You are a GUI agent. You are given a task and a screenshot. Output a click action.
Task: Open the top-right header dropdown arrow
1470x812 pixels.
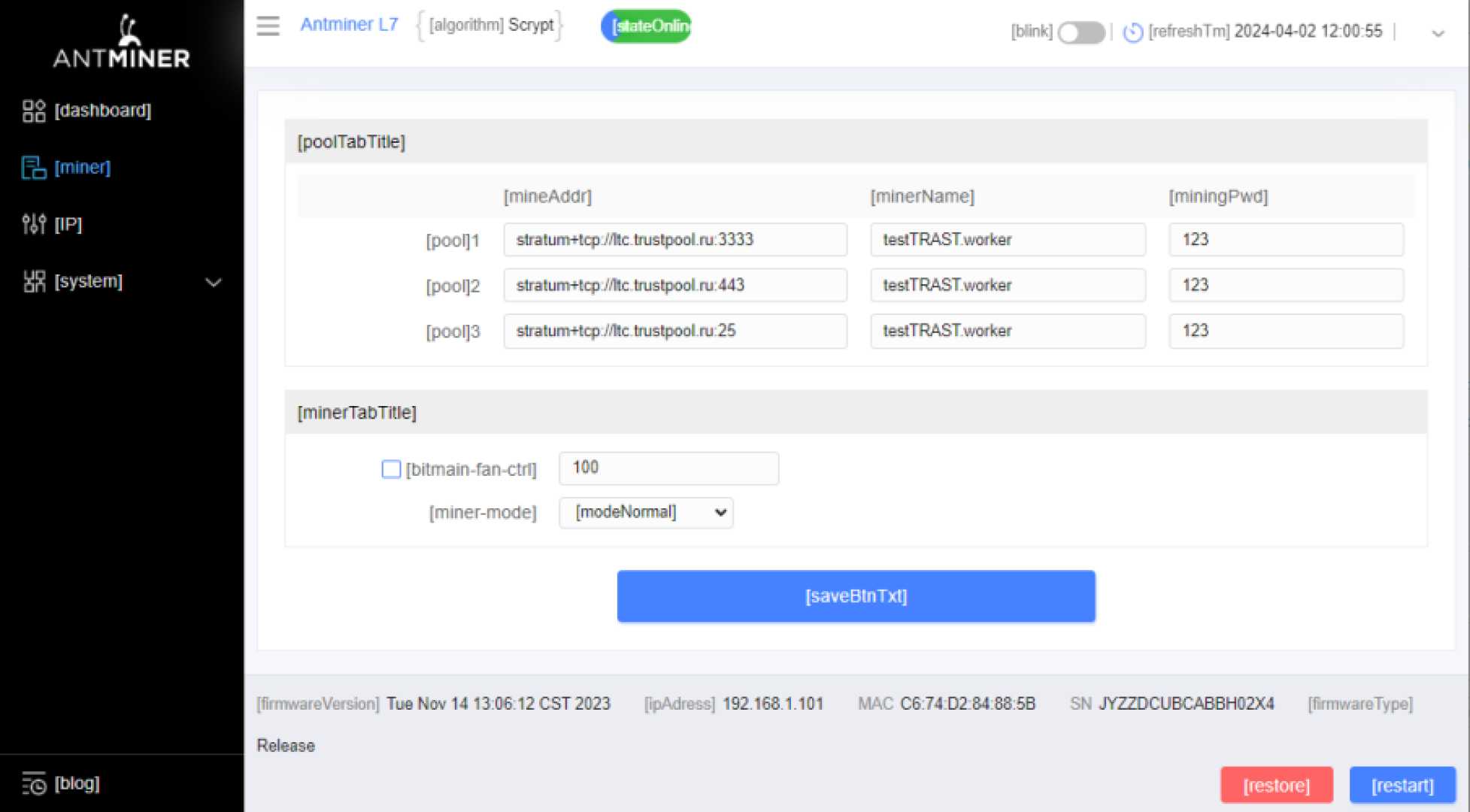point(1438,33)
